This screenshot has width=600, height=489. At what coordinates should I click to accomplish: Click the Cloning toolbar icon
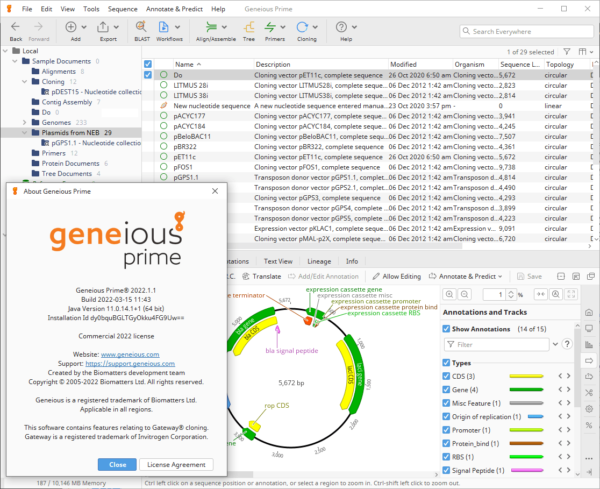[x=302, y=27]
